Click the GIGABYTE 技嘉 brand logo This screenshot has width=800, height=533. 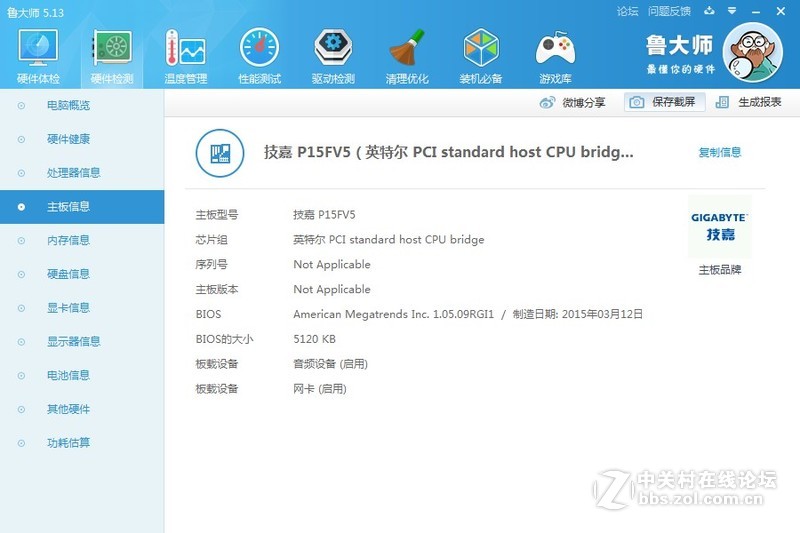coord(719,226)
